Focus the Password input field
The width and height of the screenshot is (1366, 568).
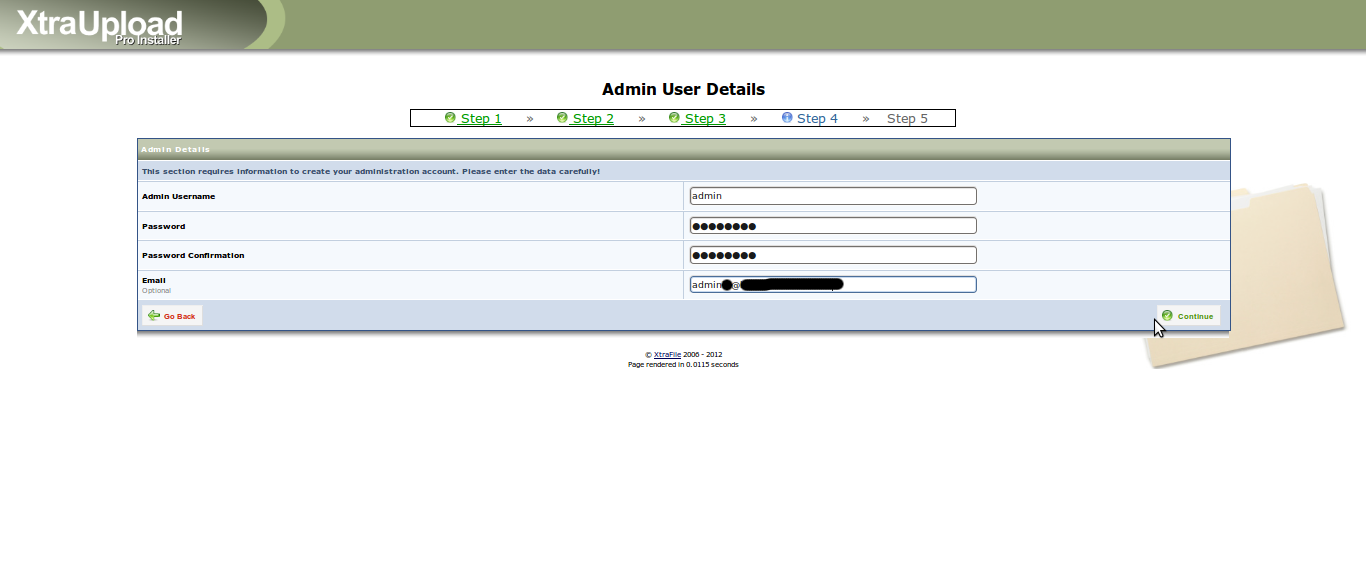tap(833, 226)
